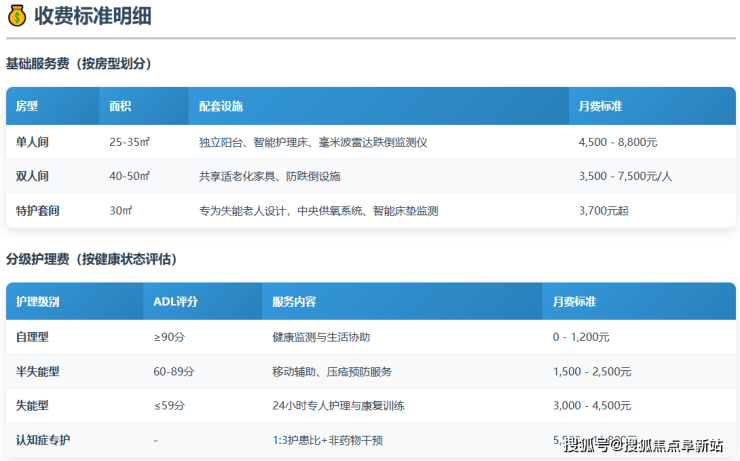The width and height of the screenshot is (740, 461).
Task: Click the ADL评分 column header
Action: 176,301
